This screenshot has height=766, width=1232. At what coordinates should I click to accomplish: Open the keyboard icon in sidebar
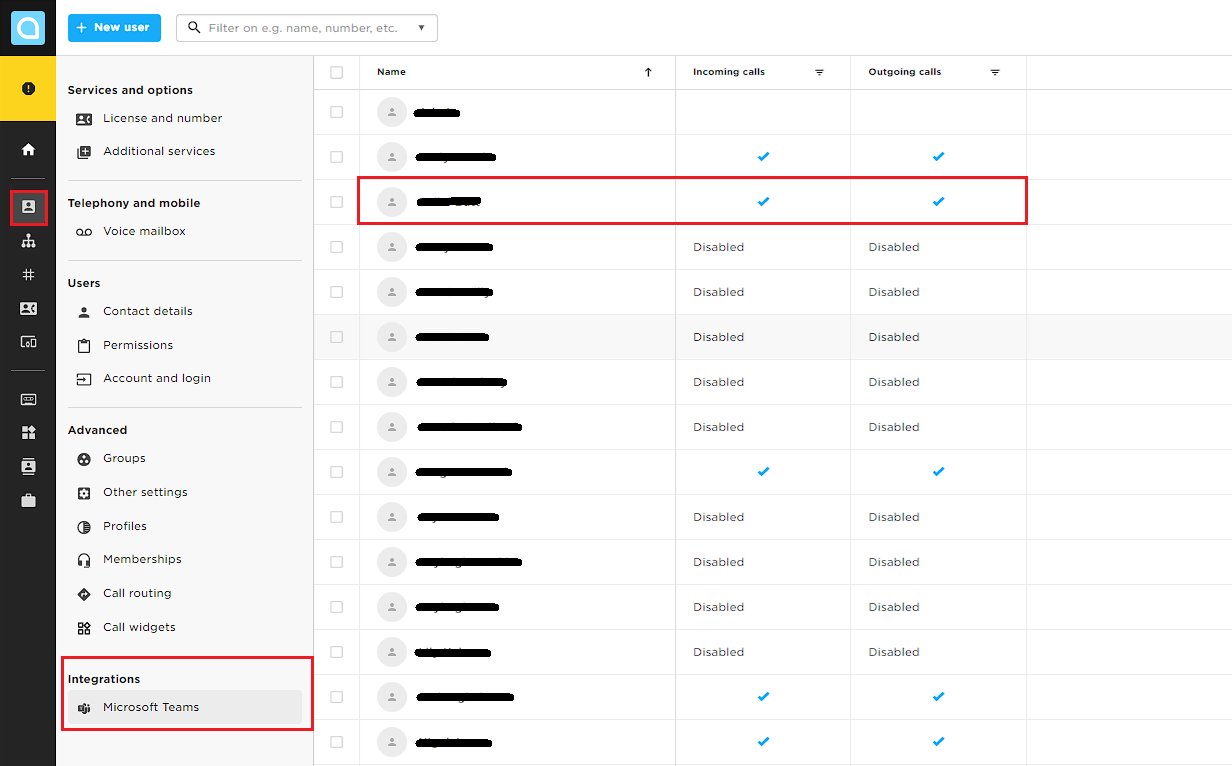28,399
